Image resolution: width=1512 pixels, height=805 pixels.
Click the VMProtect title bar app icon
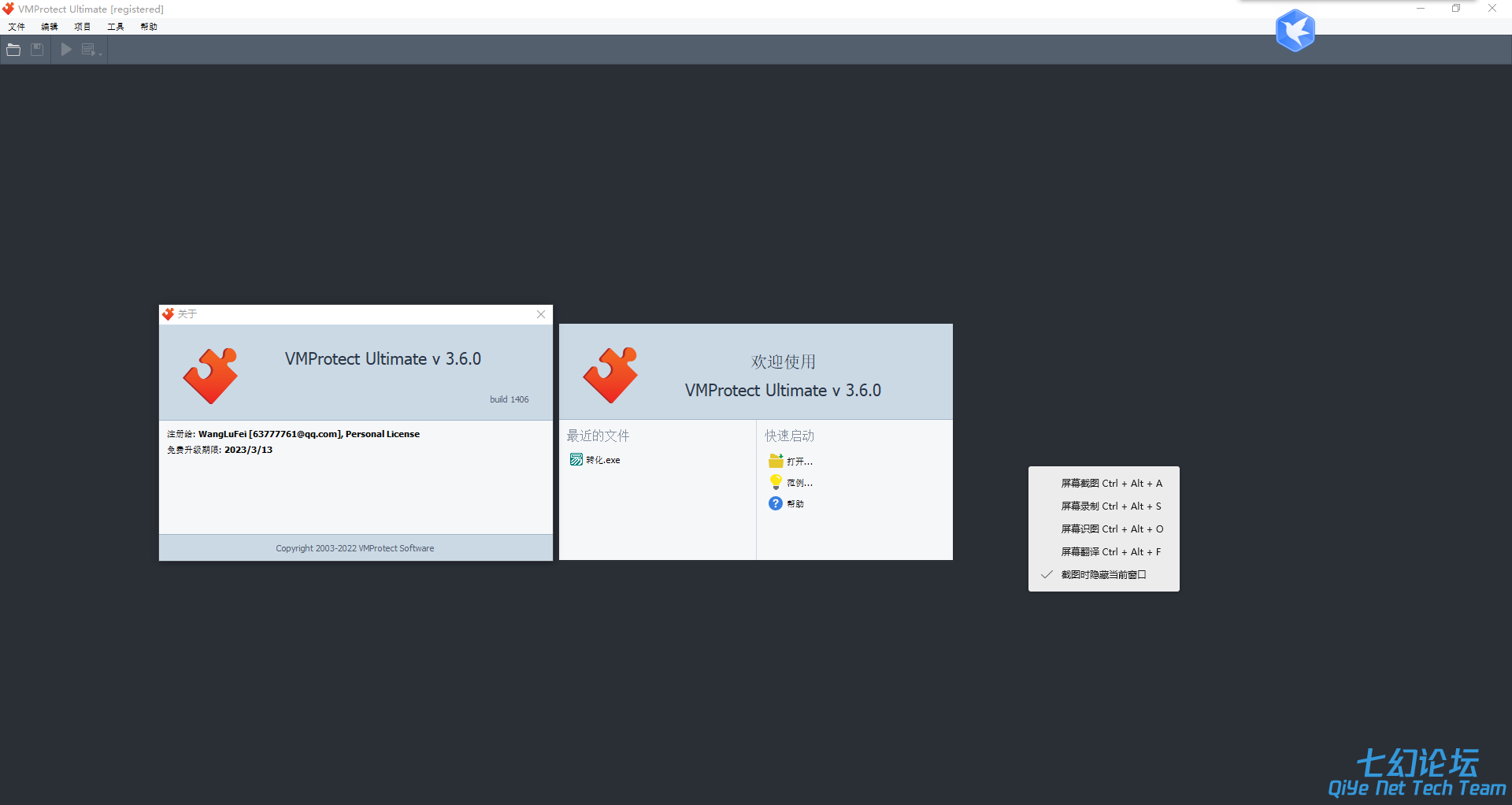click(x=9, y=9)
